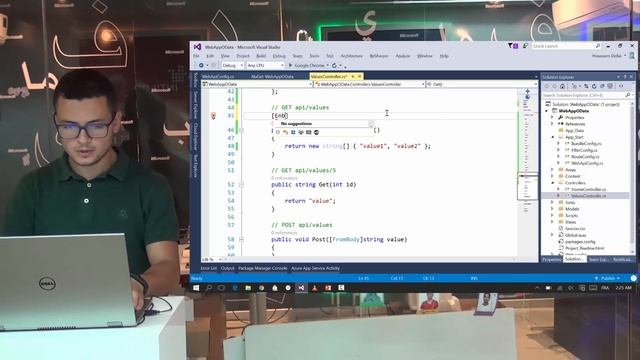Collapse the Post method at line 58
Viewport: 640px width, 360px height.
coord(241,240)
